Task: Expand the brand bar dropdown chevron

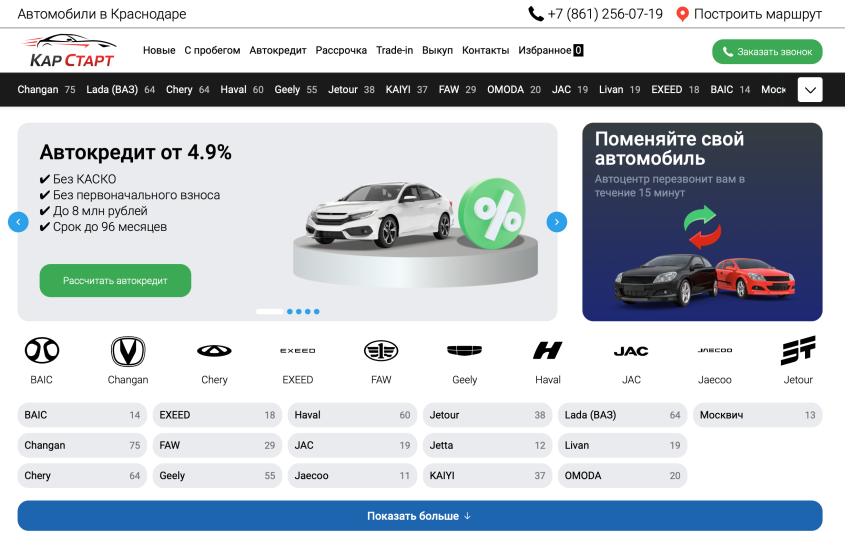Action: [810, 89]
